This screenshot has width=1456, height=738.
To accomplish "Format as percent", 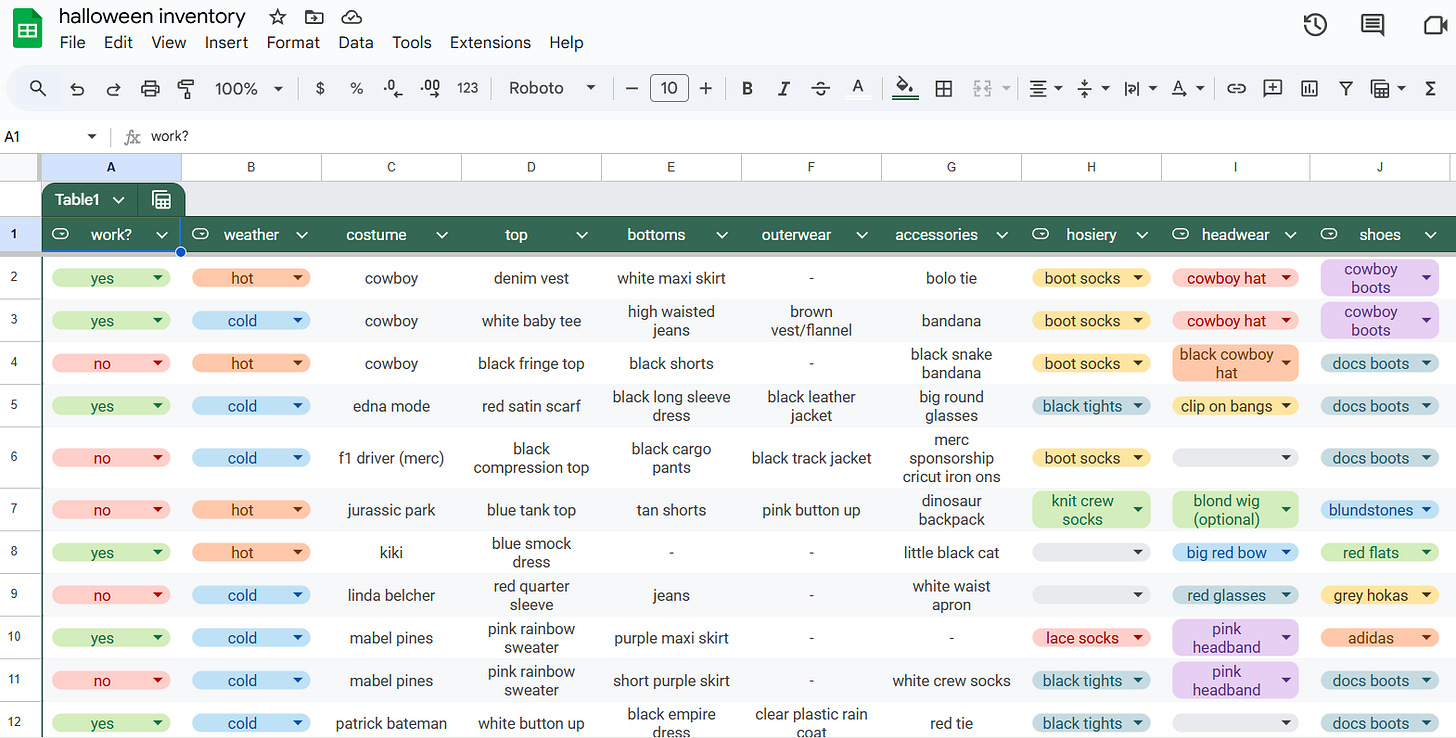I will click(x=356, y=88).
